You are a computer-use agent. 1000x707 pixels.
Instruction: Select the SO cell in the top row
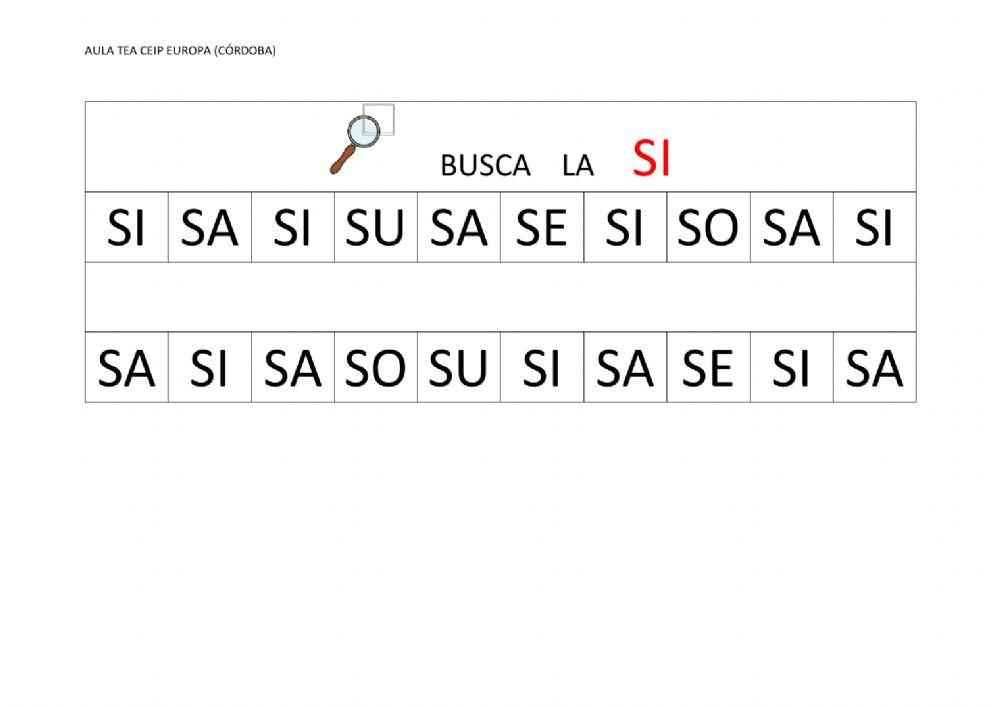pos(708,229)
